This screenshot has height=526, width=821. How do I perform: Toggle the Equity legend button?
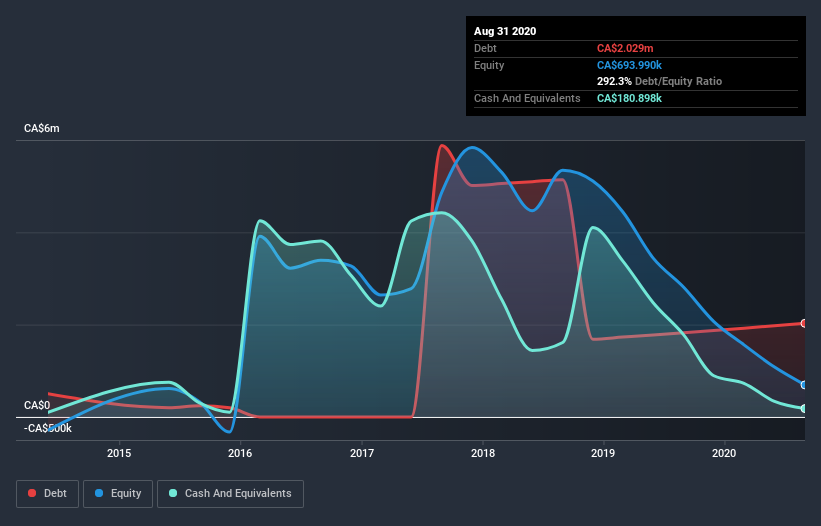(x=118, y=494)
